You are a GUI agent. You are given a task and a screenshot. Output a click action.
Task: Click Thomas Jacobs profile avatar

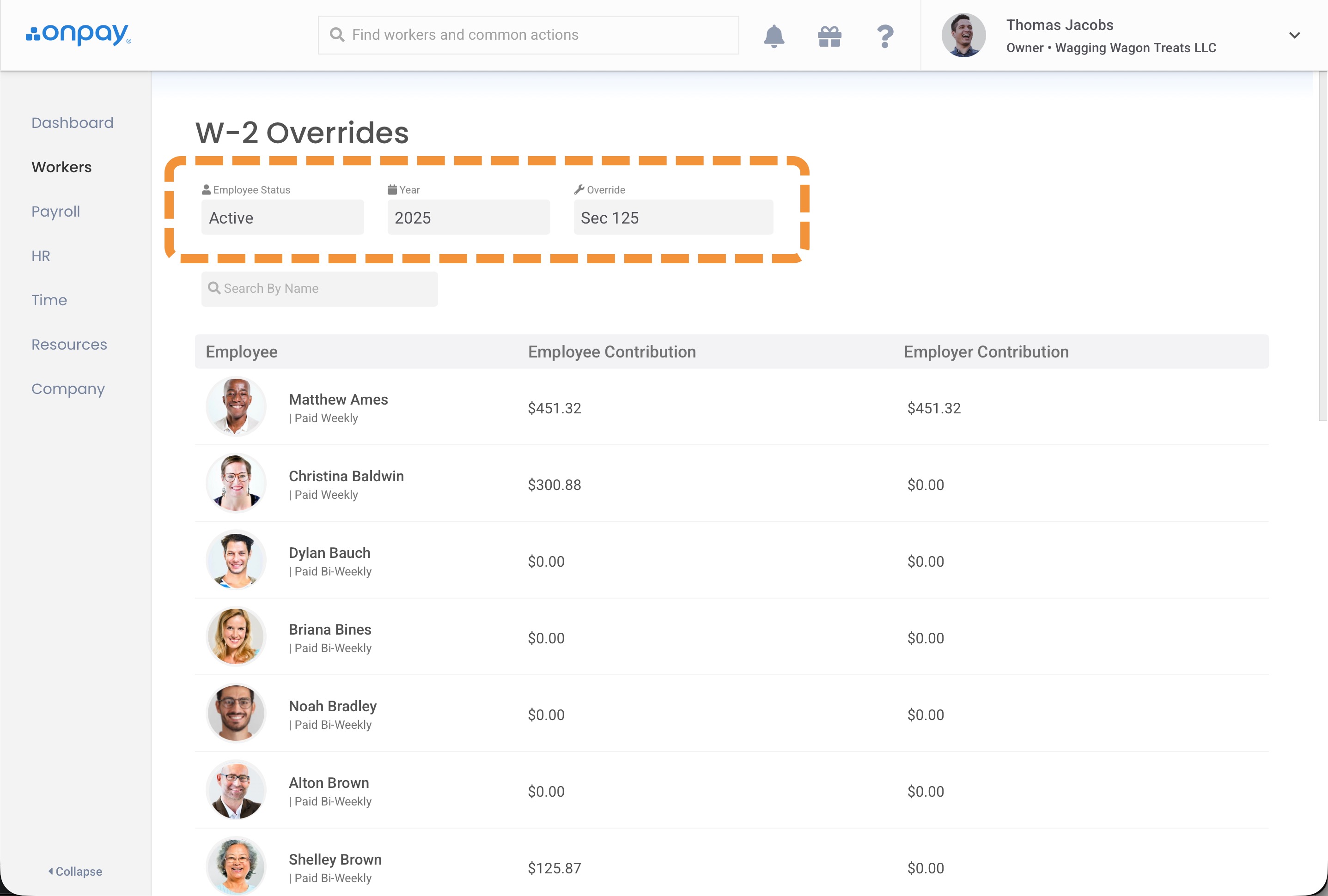tap(963, 36)
